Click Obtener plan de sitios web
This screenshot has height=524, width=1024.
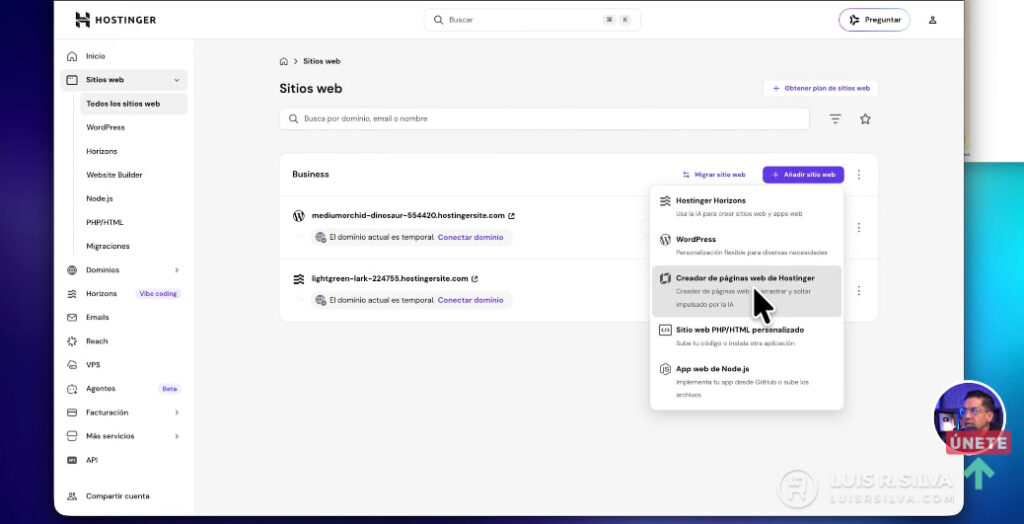point(821,88)
